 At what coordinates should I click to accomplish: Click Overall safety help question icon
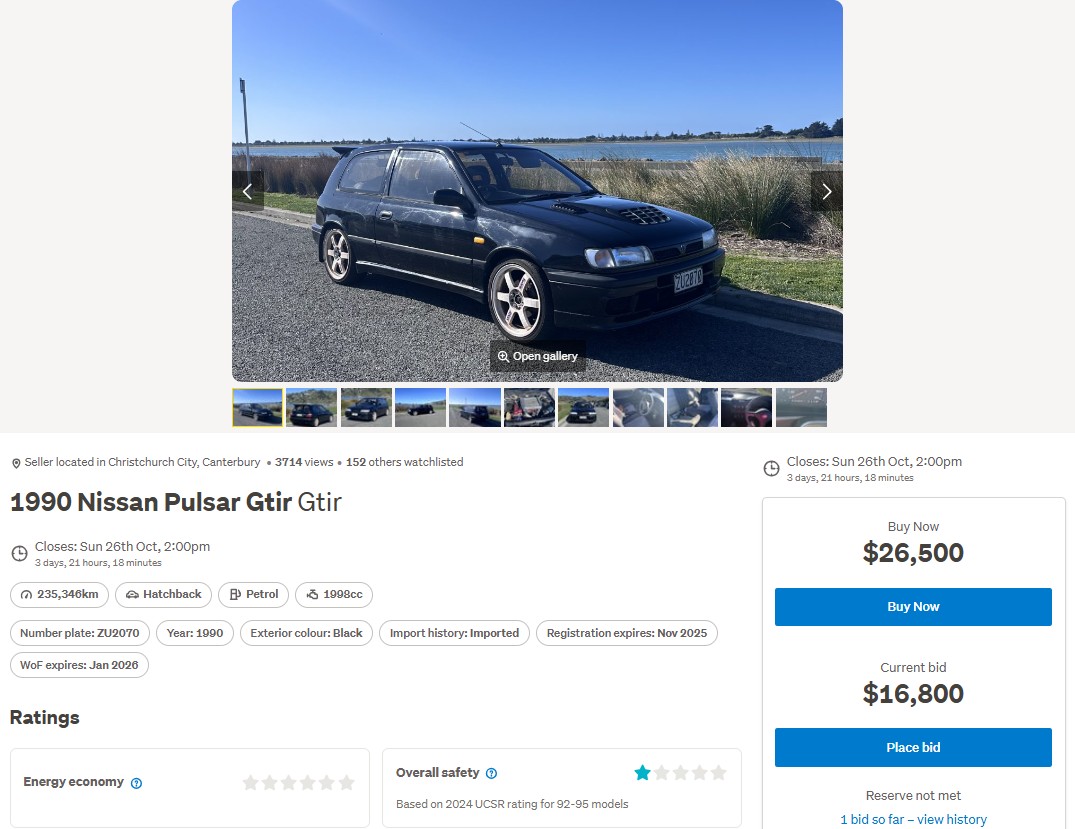click(x=492, y=773)
